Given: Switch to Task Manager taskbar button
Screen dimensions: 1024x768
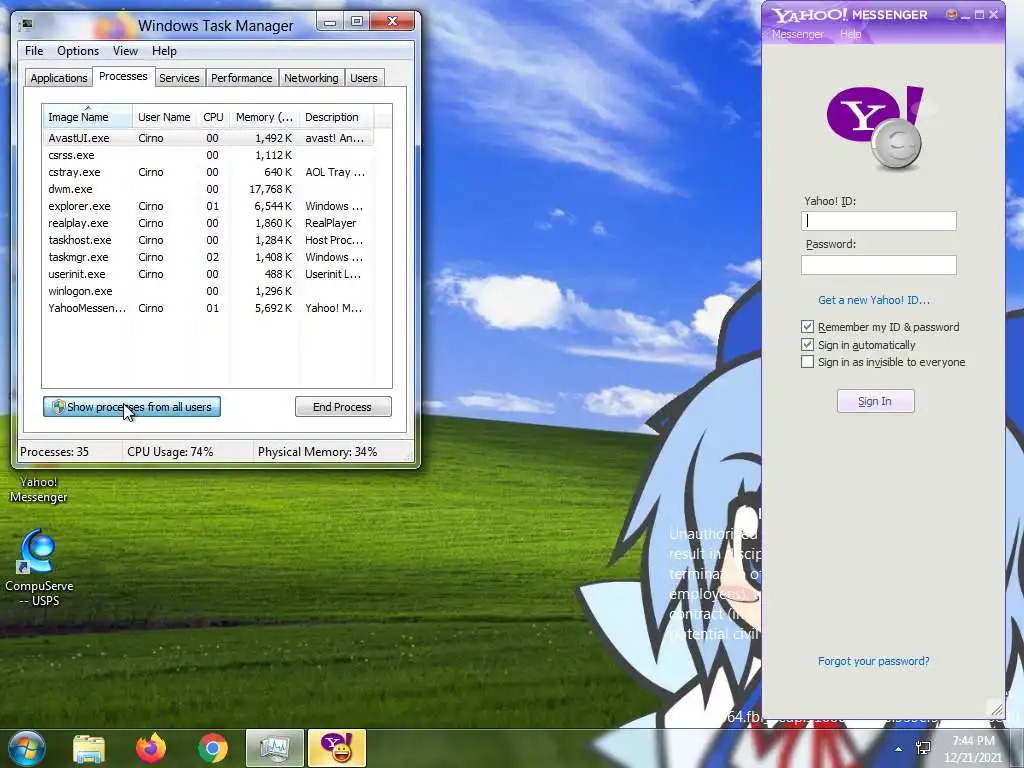Looking at the screenshot, I should (x=274, y=748).
